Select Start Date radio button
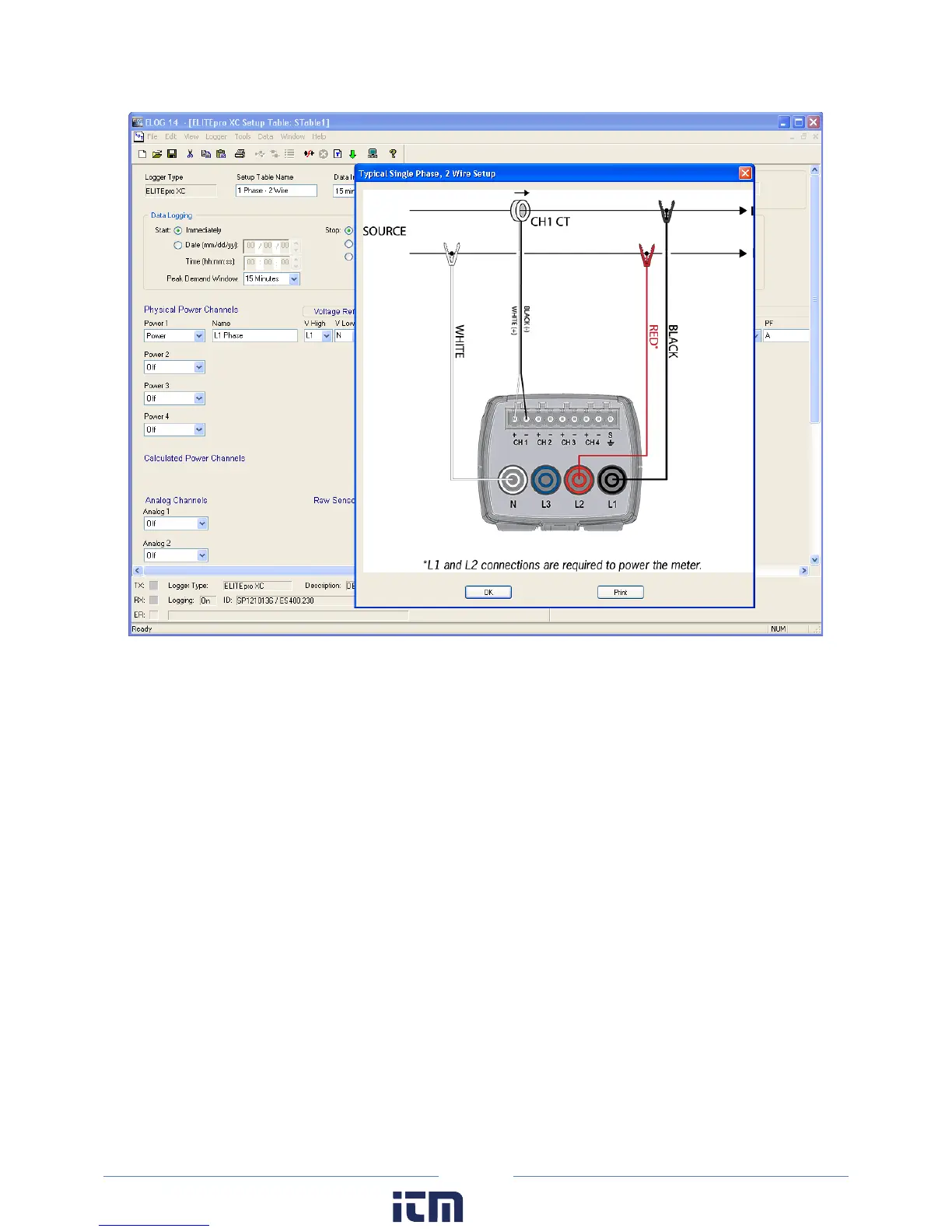Image resolution: width=952 pixels, height=1232 pixels. click(178, 245)
